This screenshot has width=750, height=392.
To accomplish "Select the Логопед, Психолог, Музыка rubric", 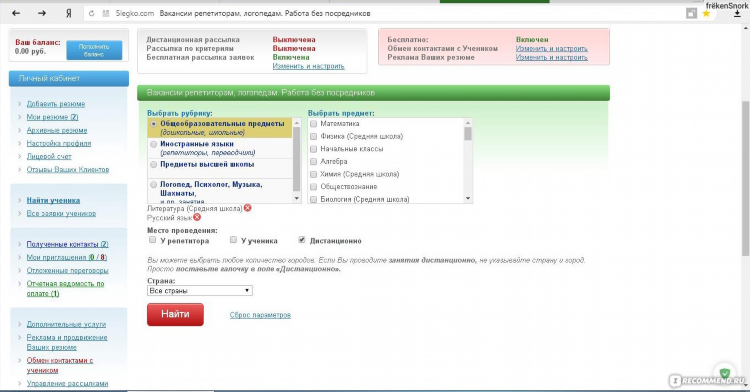I will pyautogui.click(x=154, y=185).
